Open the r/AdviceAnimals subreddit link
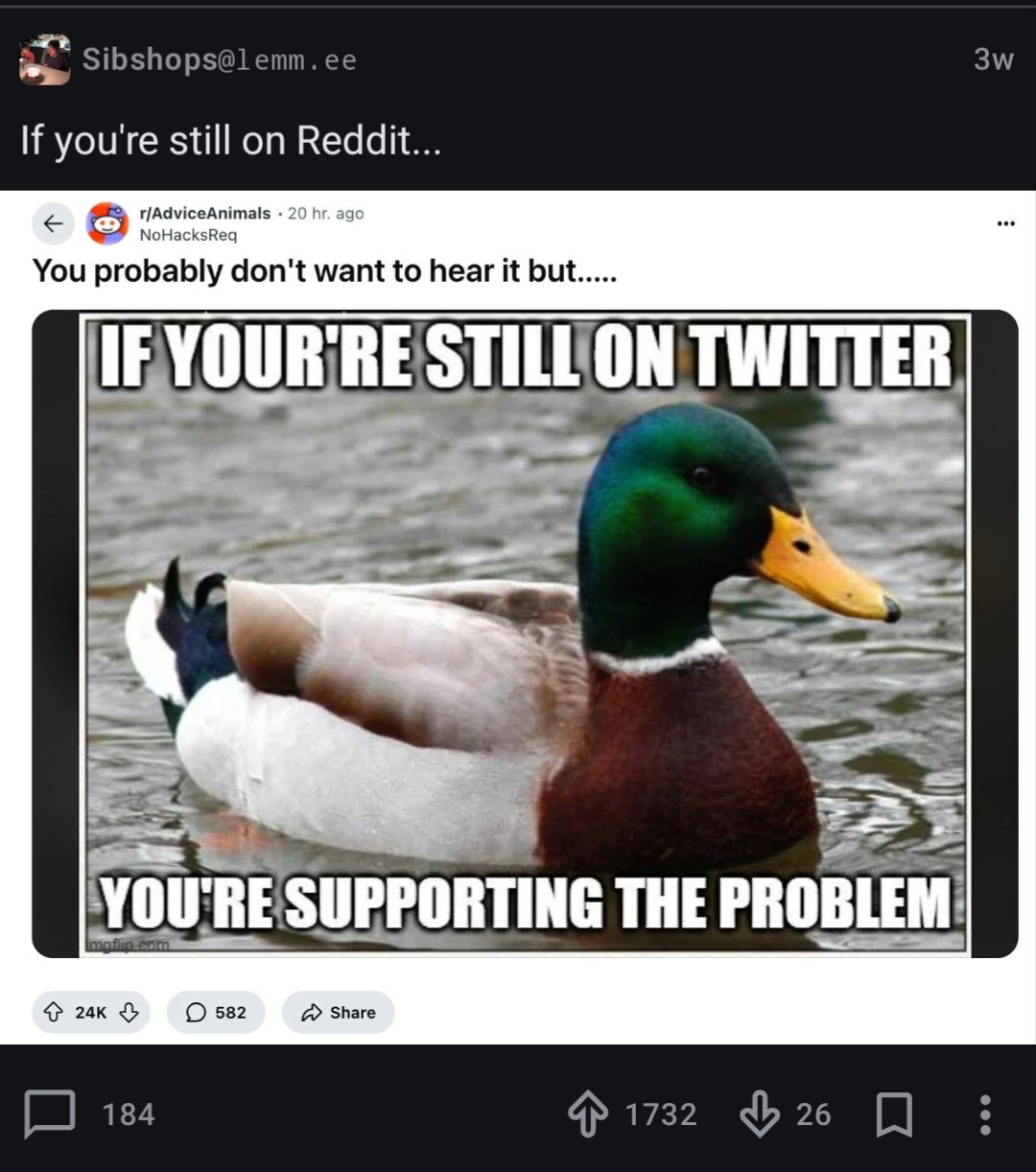The width and height of the screenshot is (1036, 1172). pos(205,213)
